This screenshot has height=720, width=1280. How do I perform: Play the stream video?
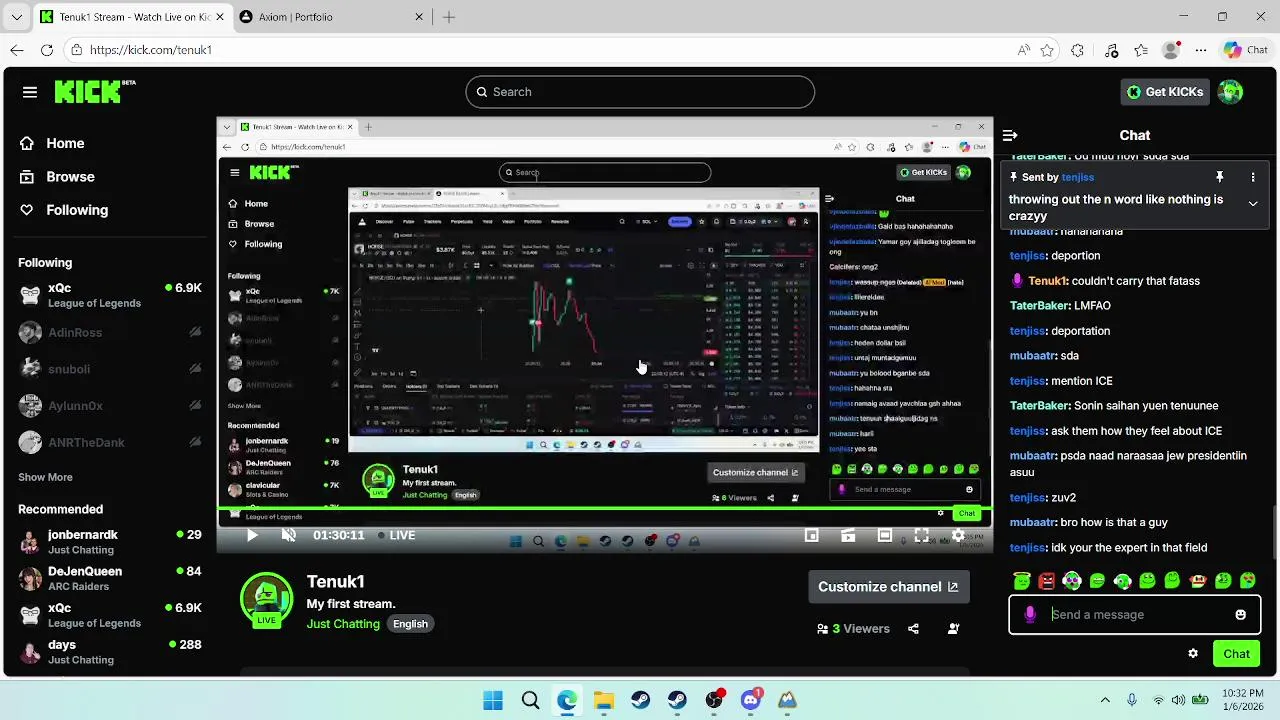252,535
